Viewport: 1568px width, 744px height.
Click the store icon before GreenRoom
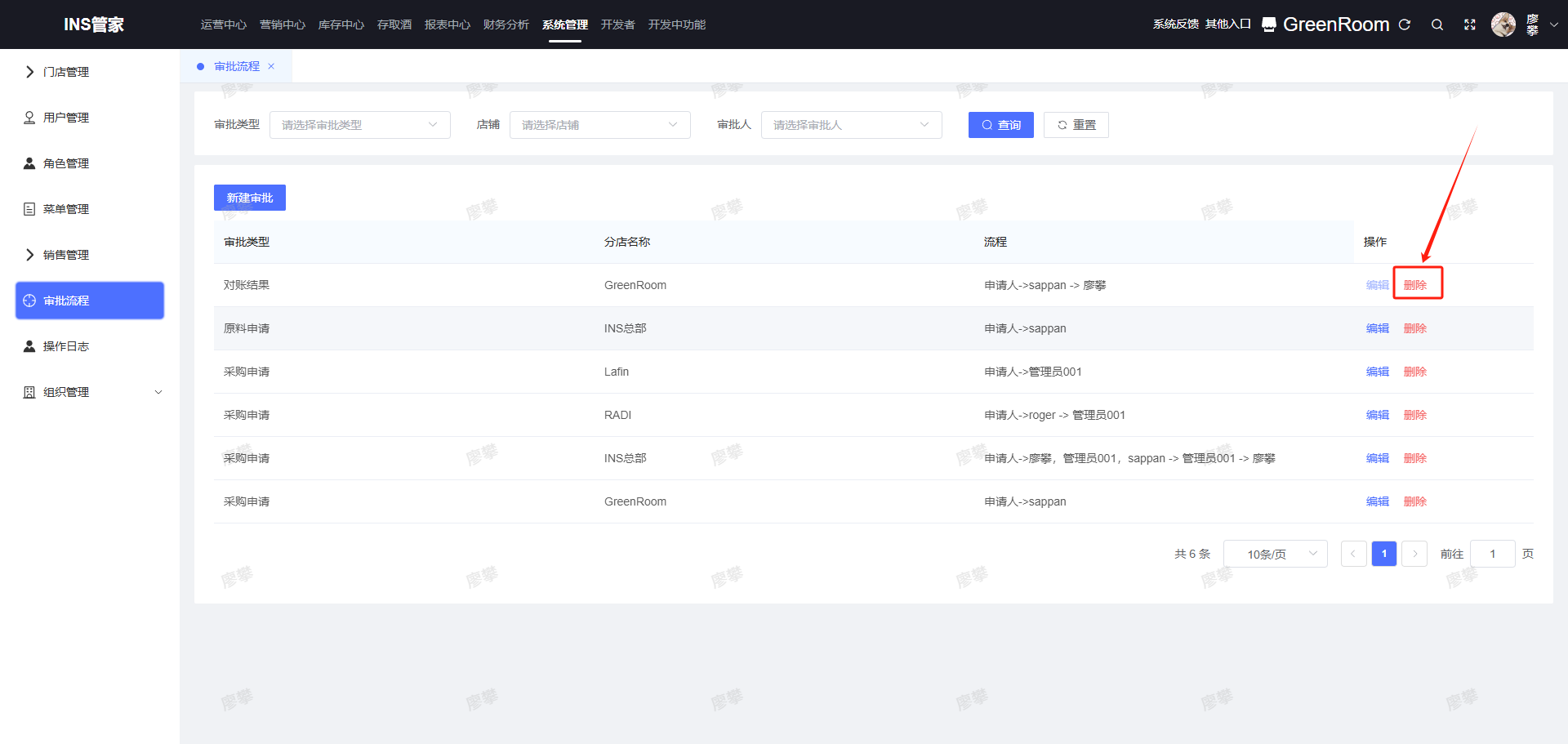pyautogui.click(x=1269, y=25)
